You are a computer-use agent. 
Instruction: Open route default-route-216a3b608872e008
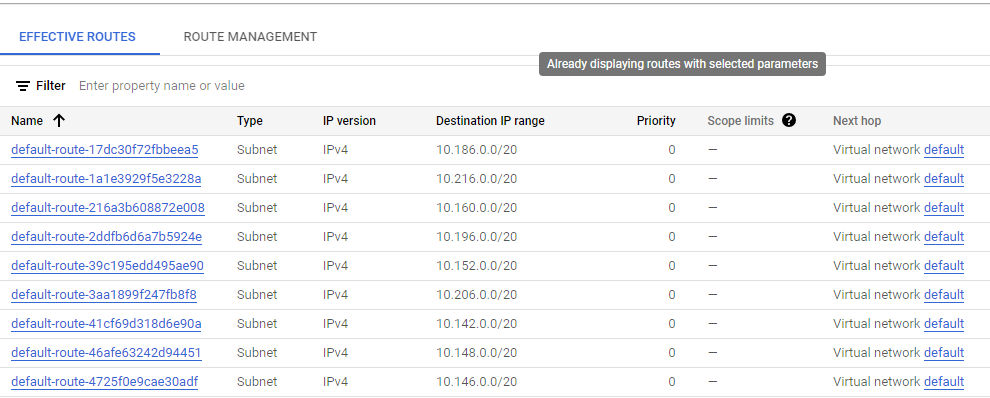(108, 208)
